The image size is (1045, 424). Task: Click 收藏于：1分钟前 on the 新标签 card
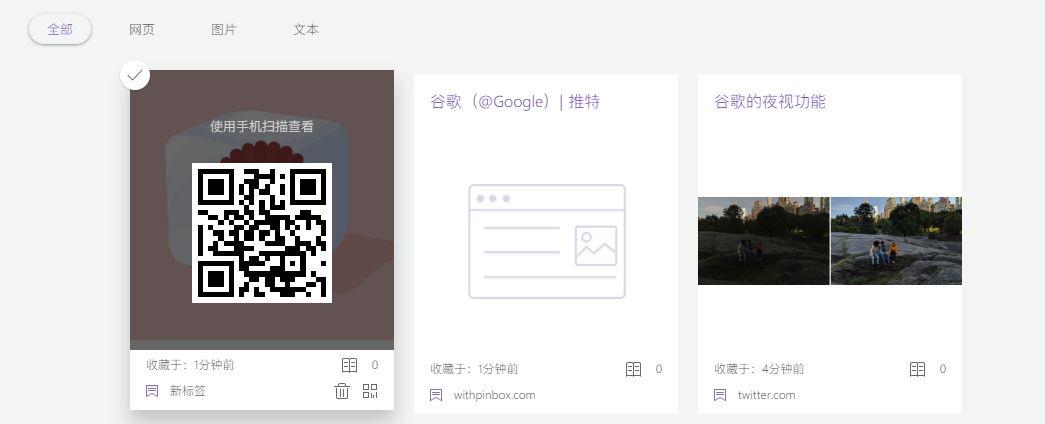(x=190, y=365)
